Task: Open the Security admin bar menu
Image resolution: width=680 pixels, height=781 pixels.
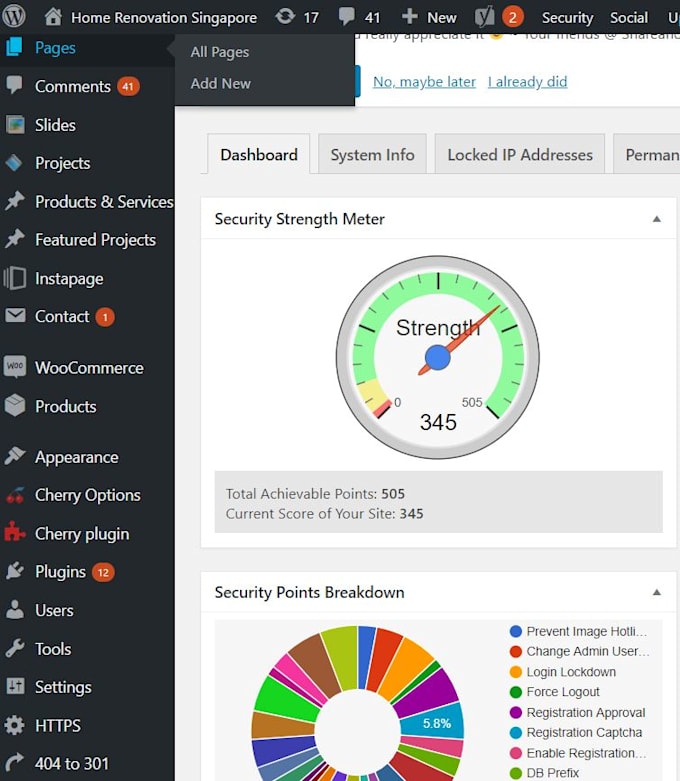Action: click(567, 17)
